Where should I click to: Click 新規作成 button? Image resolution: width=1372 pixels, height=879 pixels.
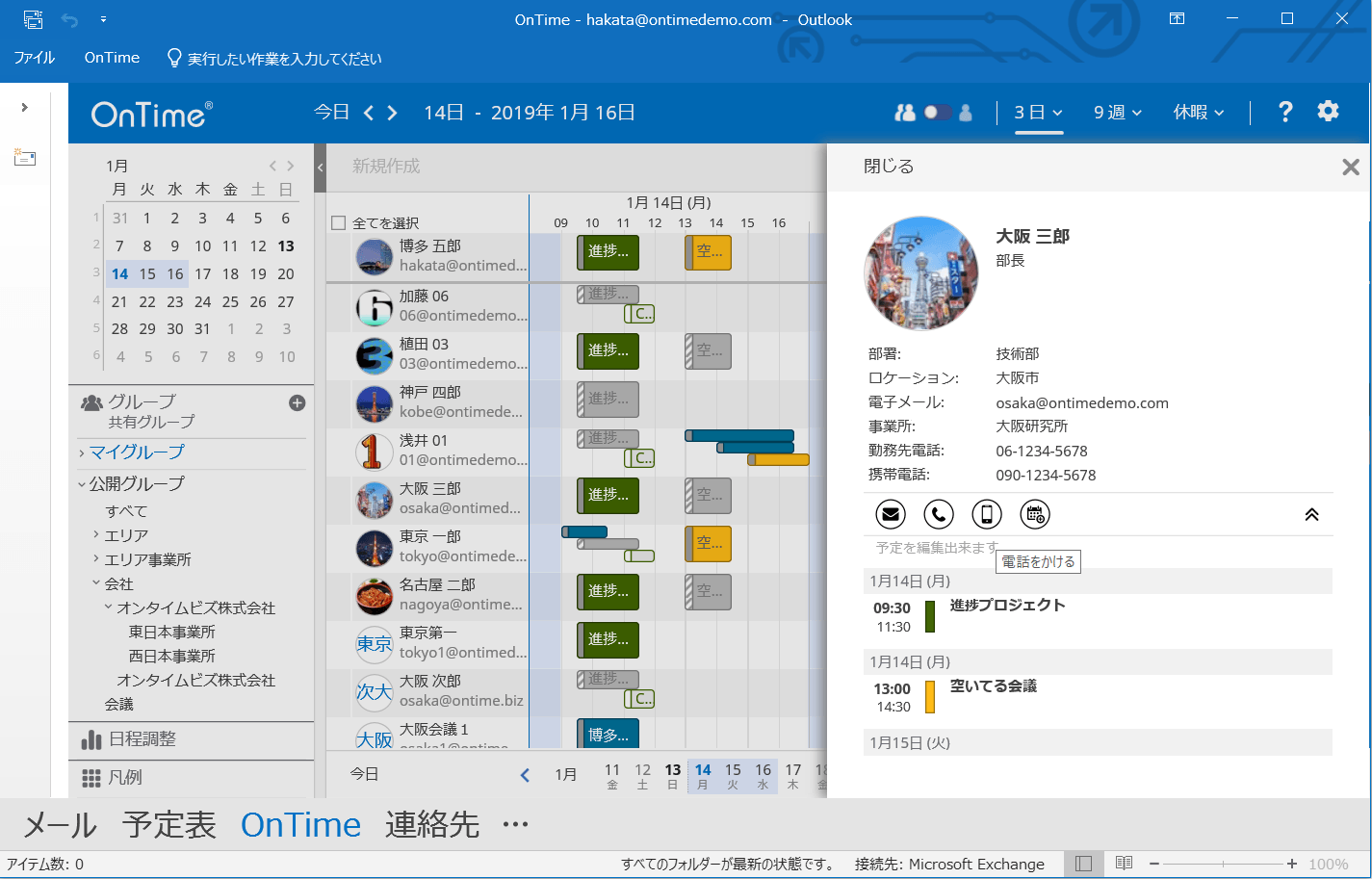[386, 167]
